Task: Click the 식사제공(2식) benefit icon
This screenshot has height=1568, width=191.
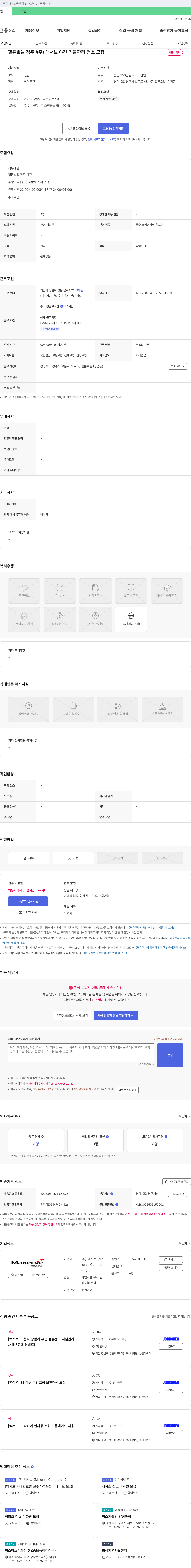Action: (131, 619)
